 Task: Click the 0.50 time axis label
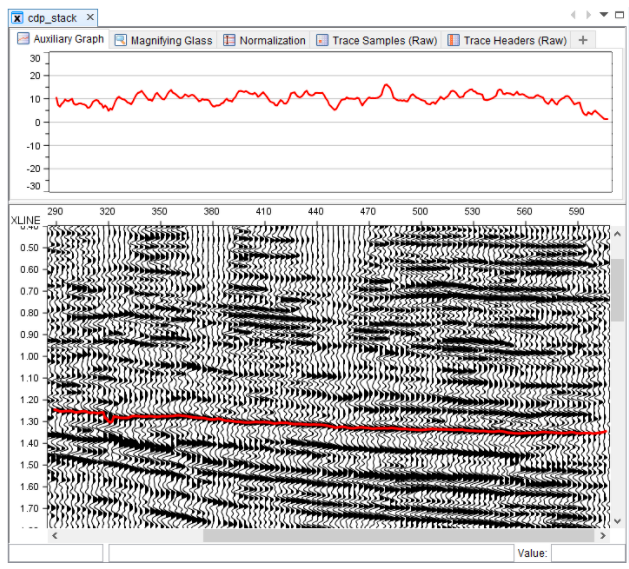tap(29, 248)
